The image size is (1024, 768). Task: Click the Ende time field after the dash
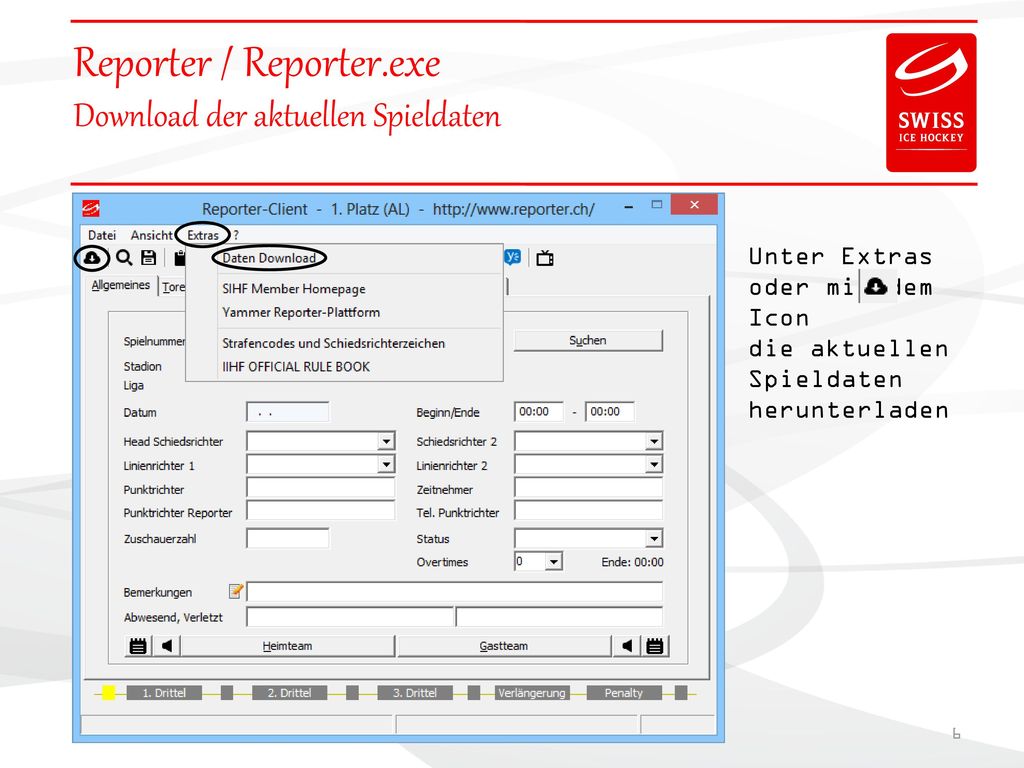click(x=610, y=411)
